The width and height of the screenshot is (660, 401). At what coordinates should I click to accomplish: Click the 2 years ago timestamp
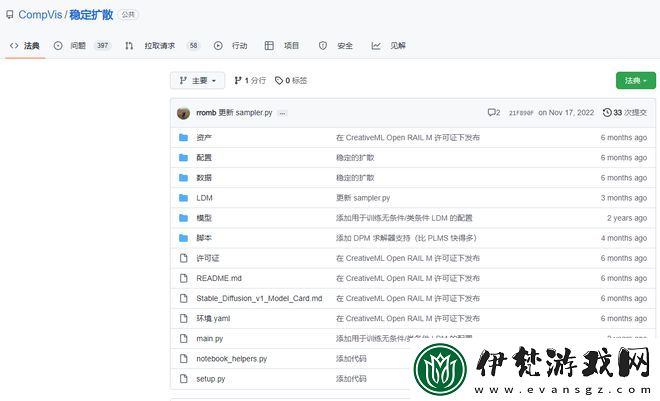click(x=627, y=218)
